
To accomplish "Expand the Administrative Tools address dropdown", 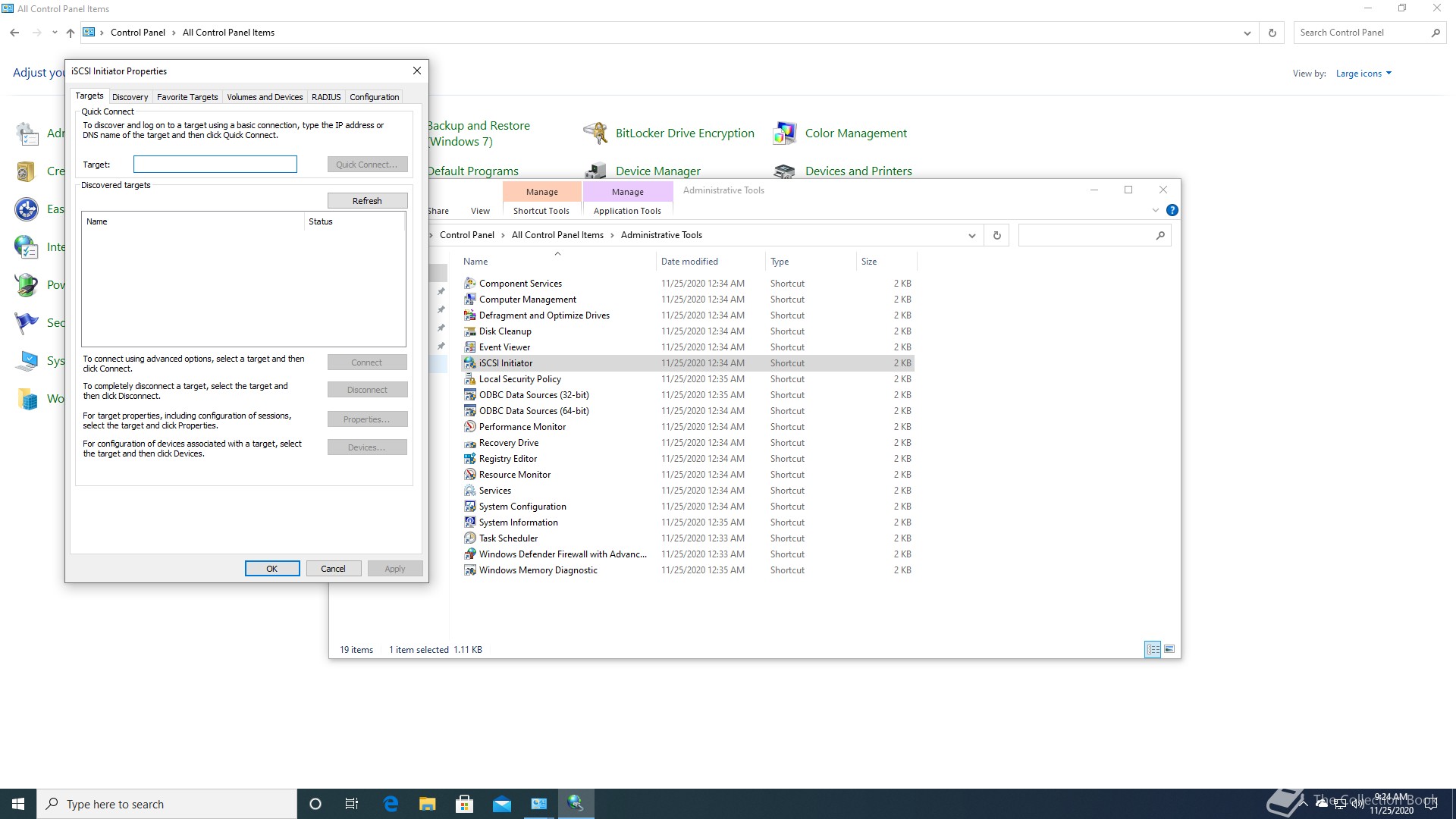I will pyautogui.click(x=971, y=236).
